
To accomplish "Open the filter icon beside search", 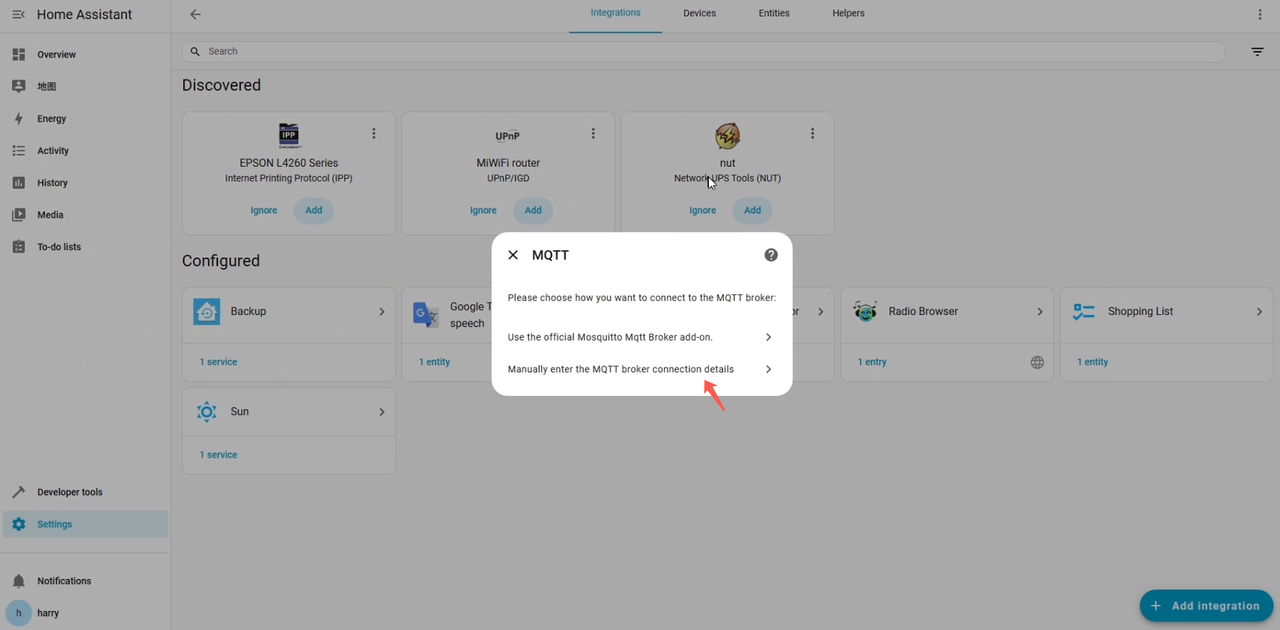I will point(1257,52).
